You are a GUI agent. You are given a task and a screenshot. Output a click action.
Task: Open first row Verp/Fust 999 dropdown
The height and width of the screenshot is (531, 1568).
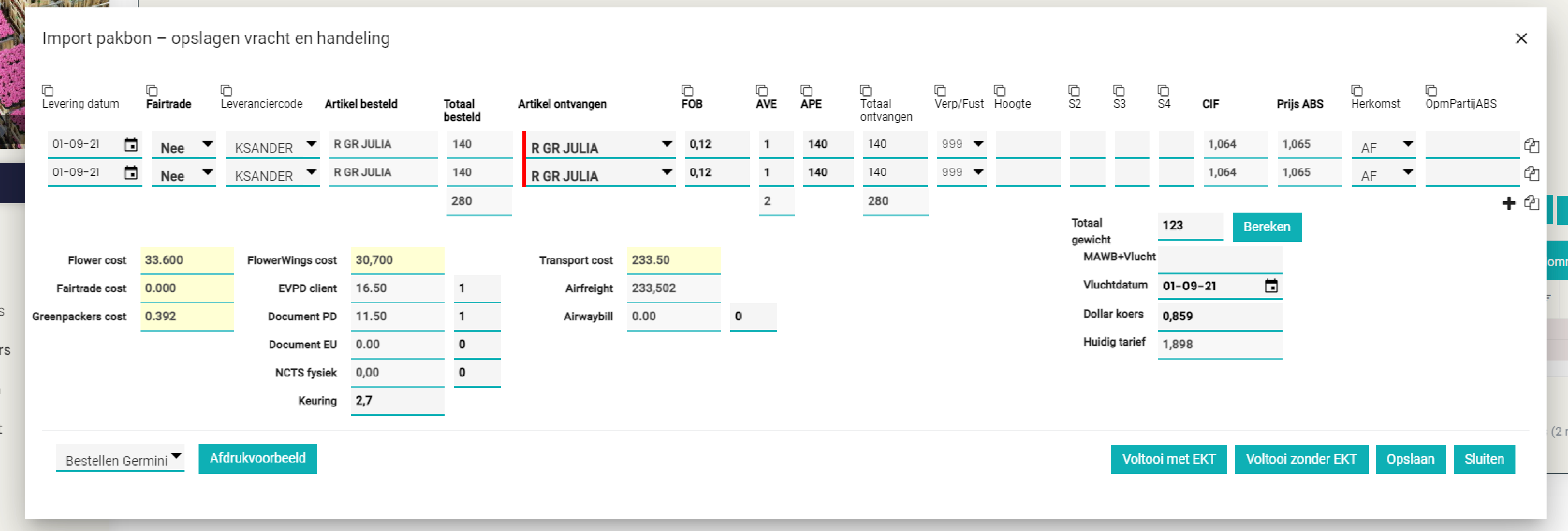pos(962,145)
